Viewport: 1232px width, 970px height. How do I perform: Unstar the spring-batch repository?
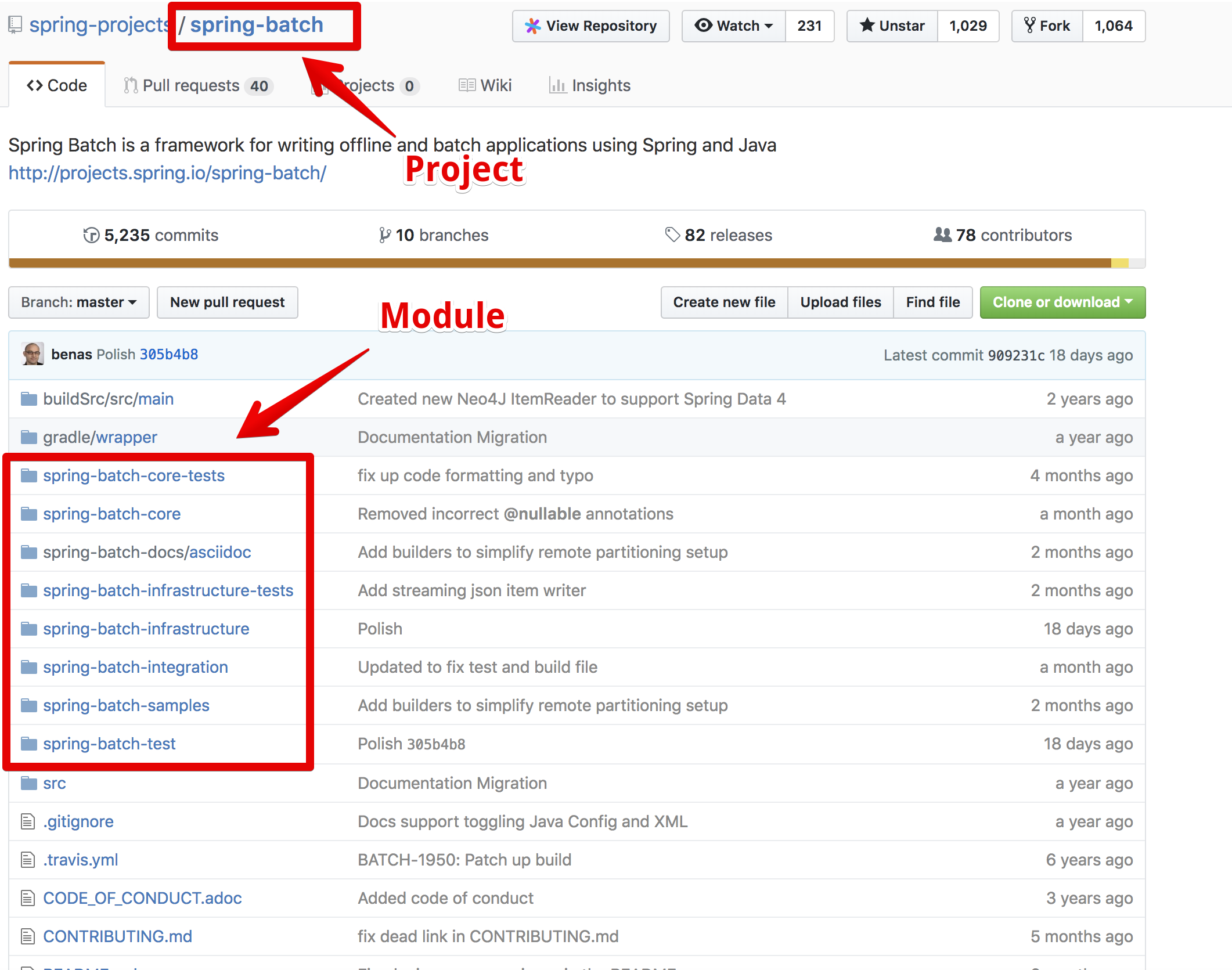[x=892, y=26]
